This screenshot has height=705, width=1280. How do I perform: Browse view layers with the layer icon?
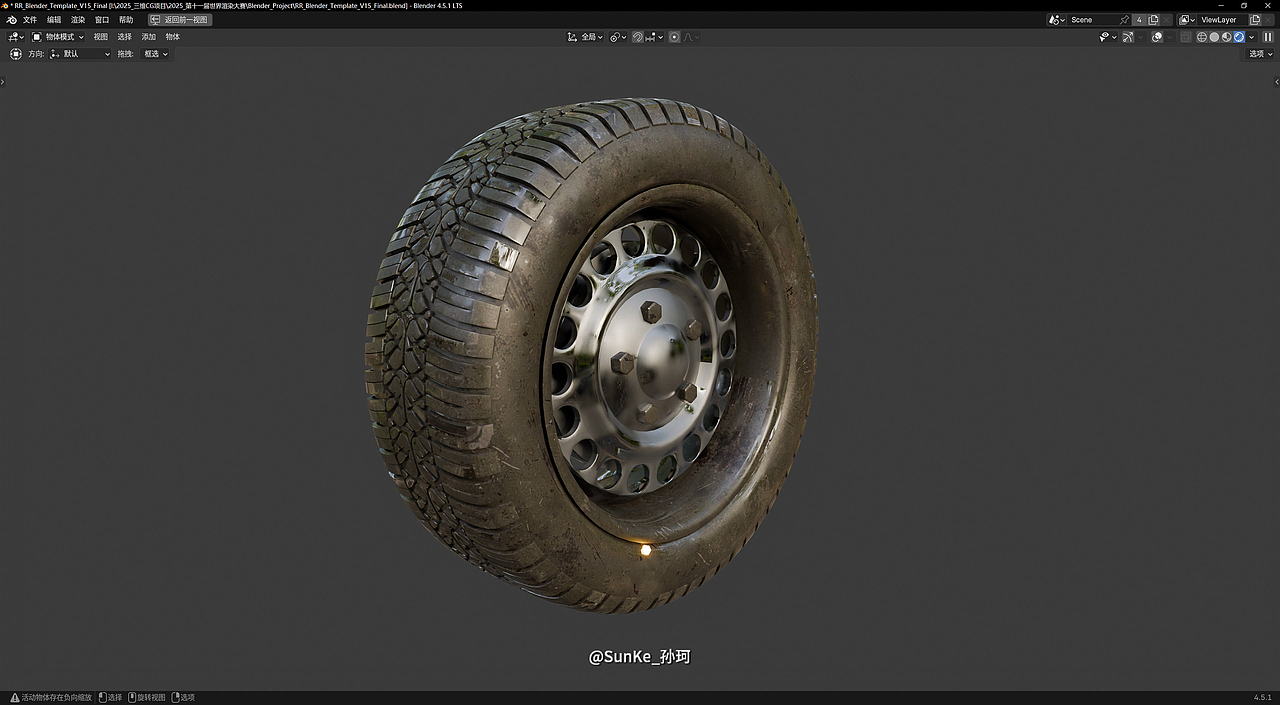1187,20
